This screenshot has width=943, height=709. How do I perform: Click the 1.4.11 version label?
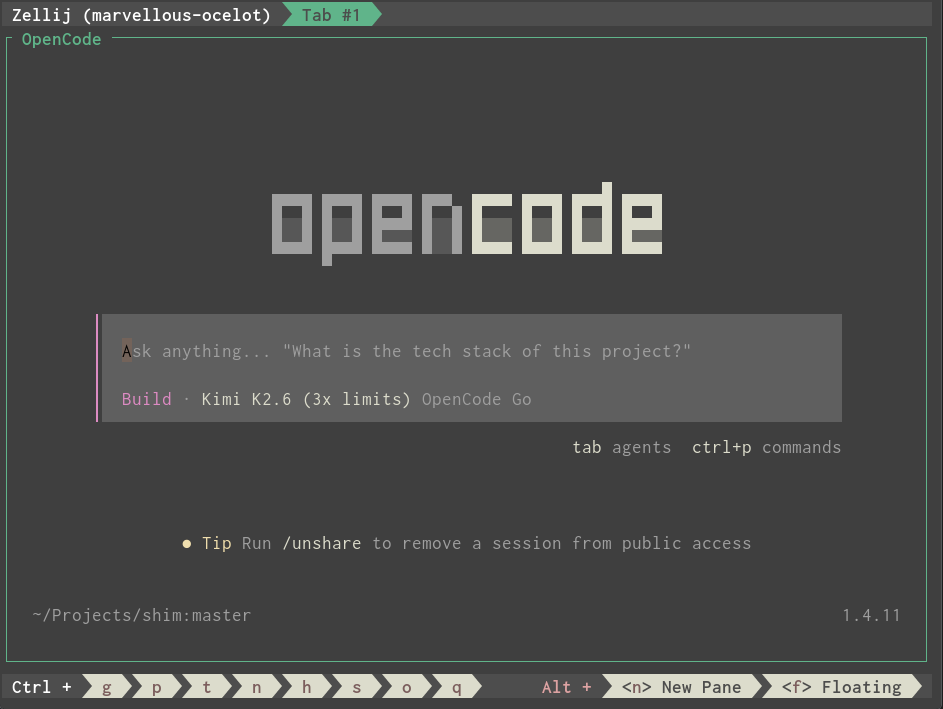click(871, 615)
